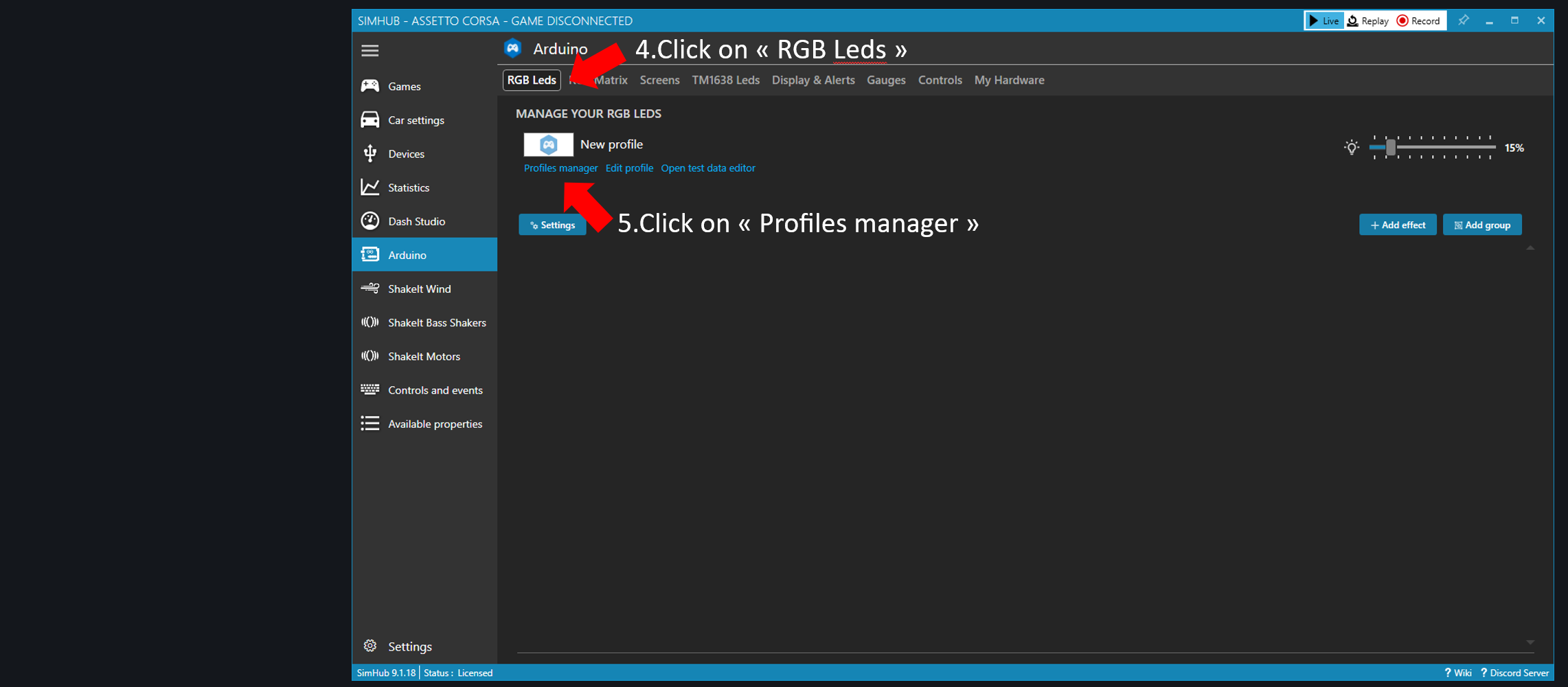This screenshot has width=1568, height=687.
Task: Click the pin window icon
Action: (1463, 21)
